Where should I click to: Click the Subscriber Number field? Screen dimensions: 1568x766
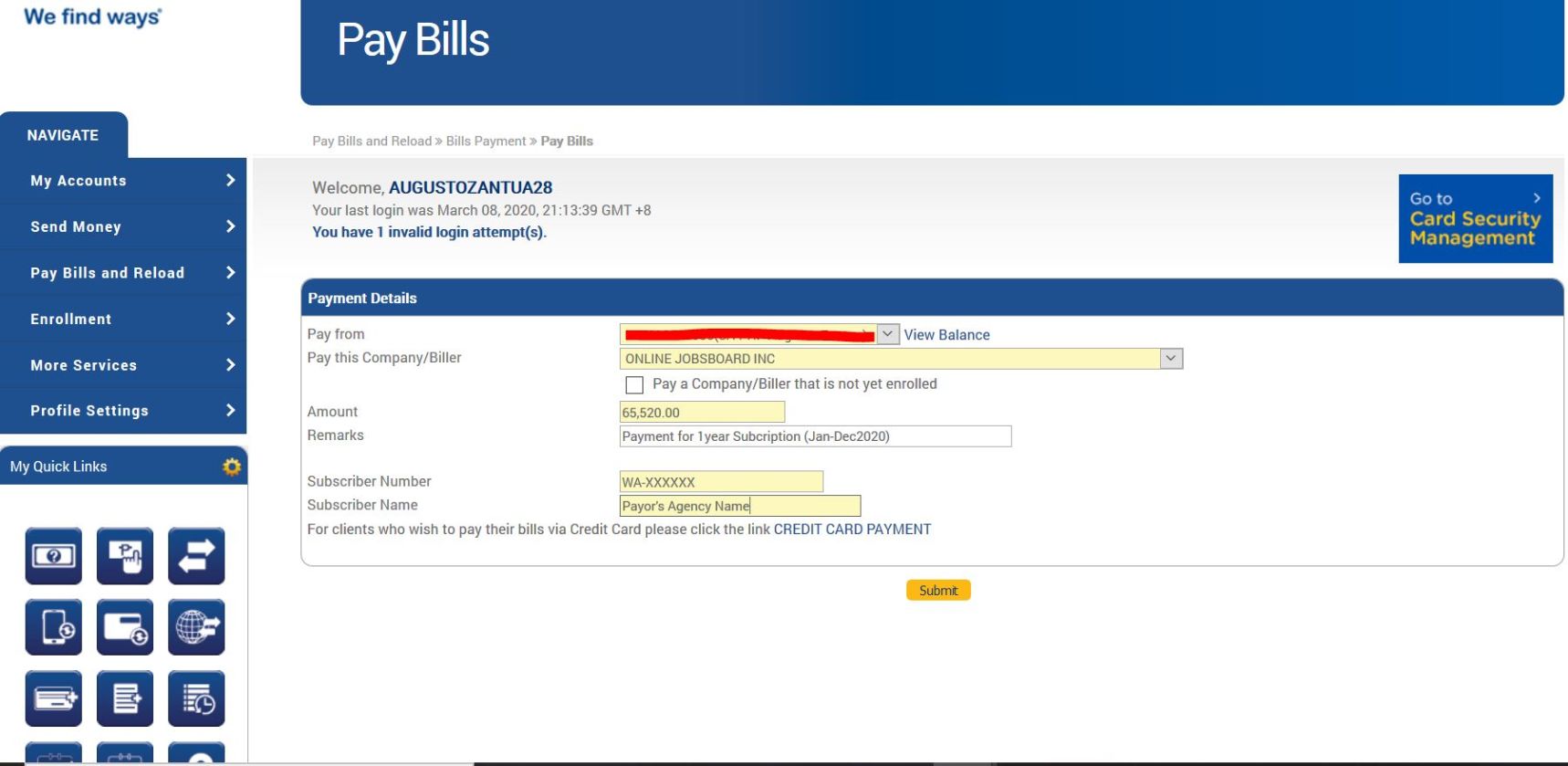click(721, 482)
